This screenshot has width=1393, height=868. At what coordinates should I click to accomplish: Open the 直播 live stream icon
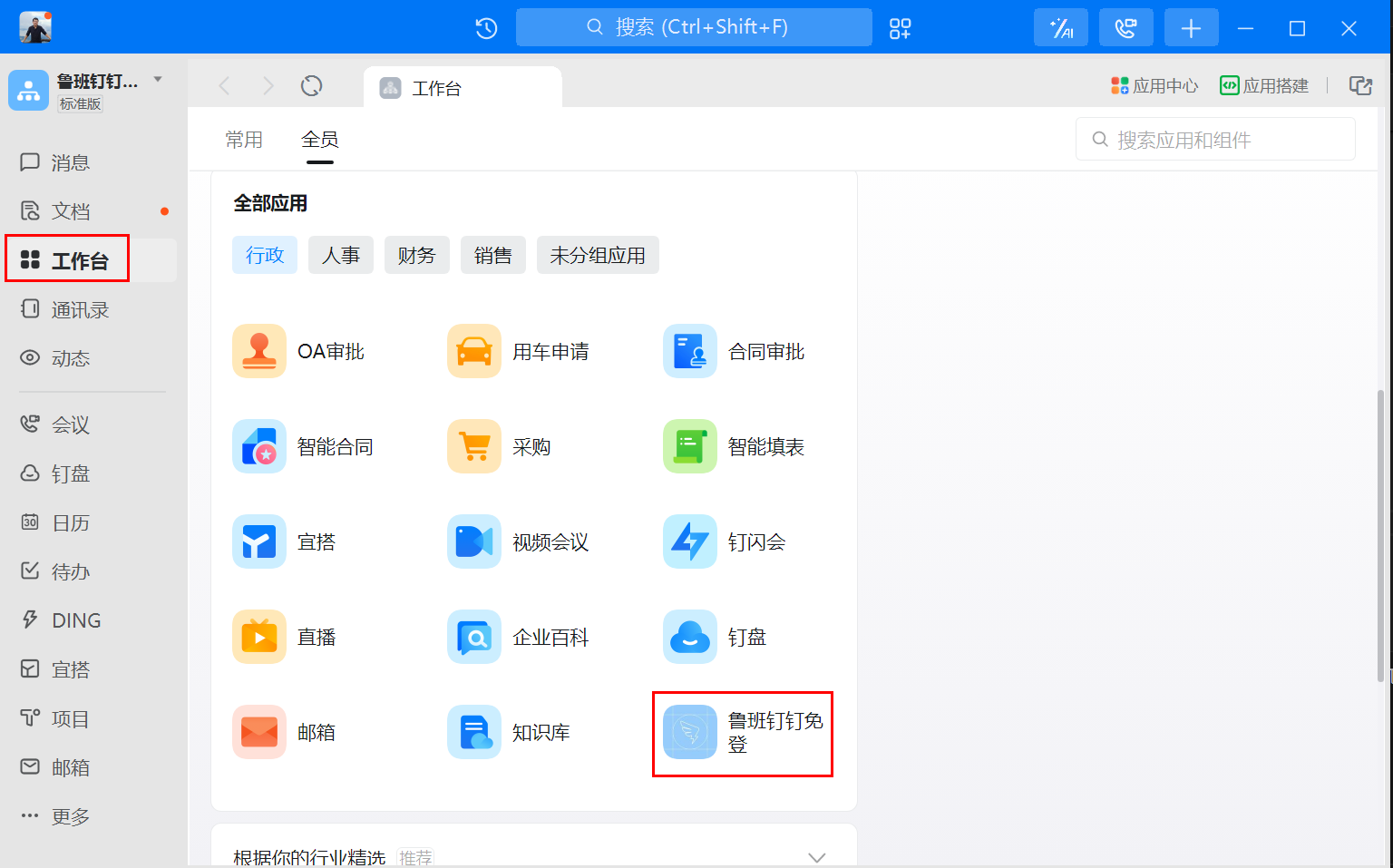click(x=259, y=637)
